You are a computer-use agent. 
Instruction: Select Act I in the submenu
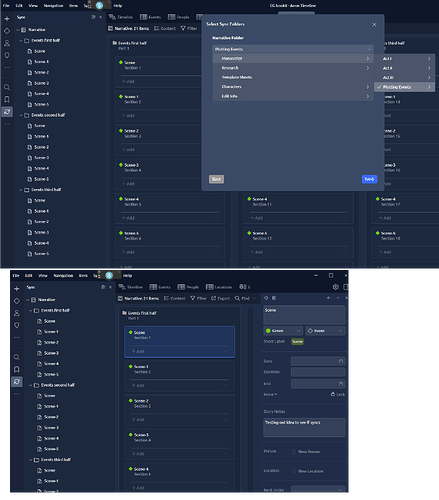pyautogui.click(x=404, y=59)
